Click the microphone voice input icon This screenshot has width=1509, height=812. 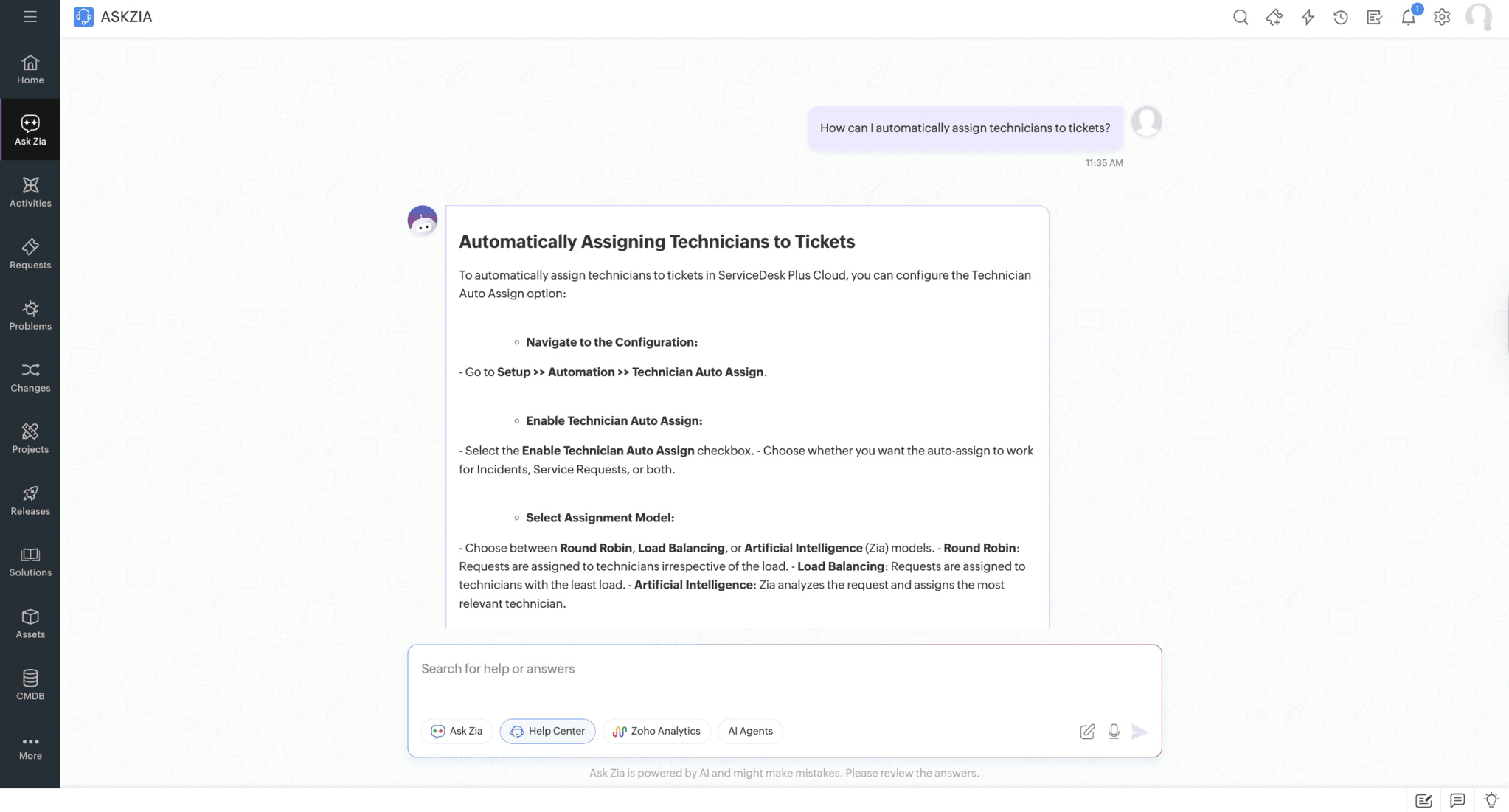pyautogui.click(x=1114, y=731)
